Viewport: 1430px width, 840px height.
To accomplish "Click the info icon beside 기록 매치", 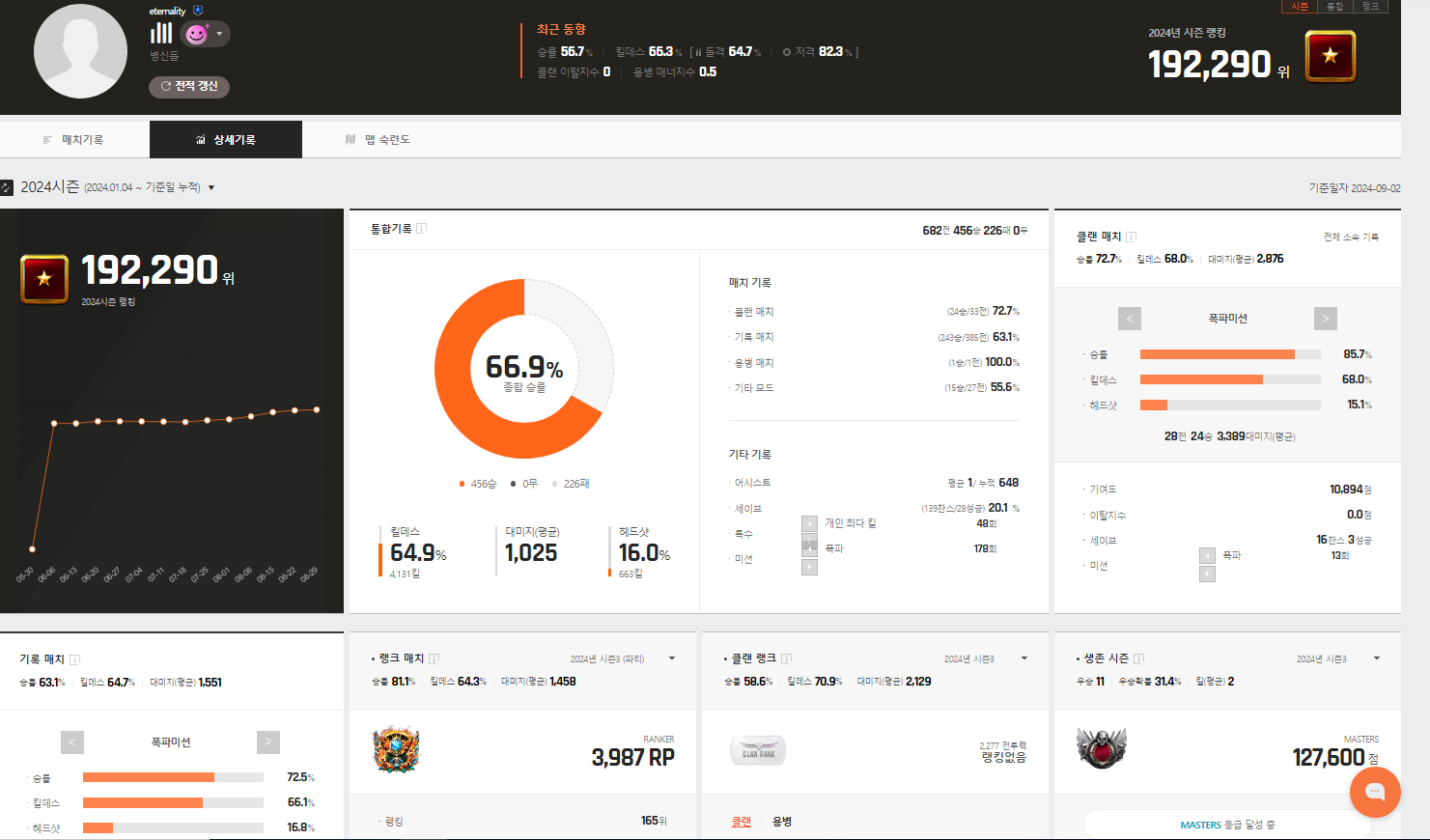I will pyautogui.click(x=74, y=659).
